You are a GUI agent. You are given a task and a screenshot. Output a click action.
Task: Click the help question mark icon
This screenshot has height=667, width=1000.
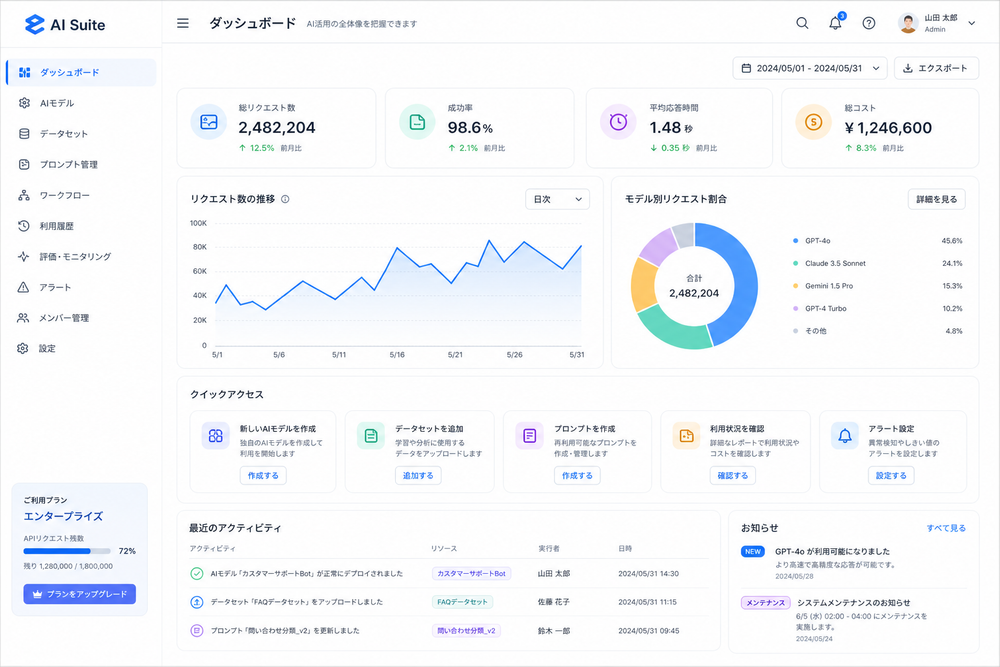coord(869,23)
